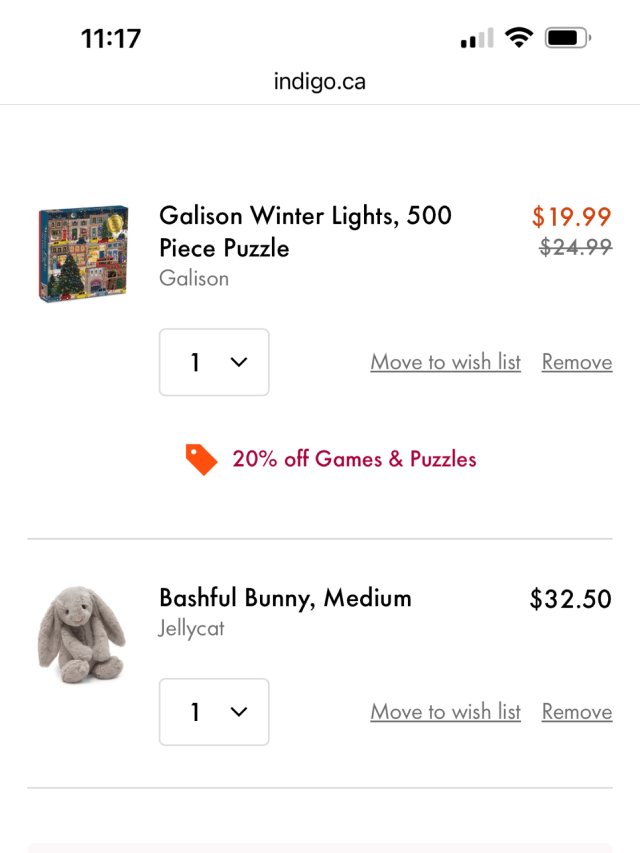Tap the battery indicator icon
The image size is (640, 853).
coord(567,38)
